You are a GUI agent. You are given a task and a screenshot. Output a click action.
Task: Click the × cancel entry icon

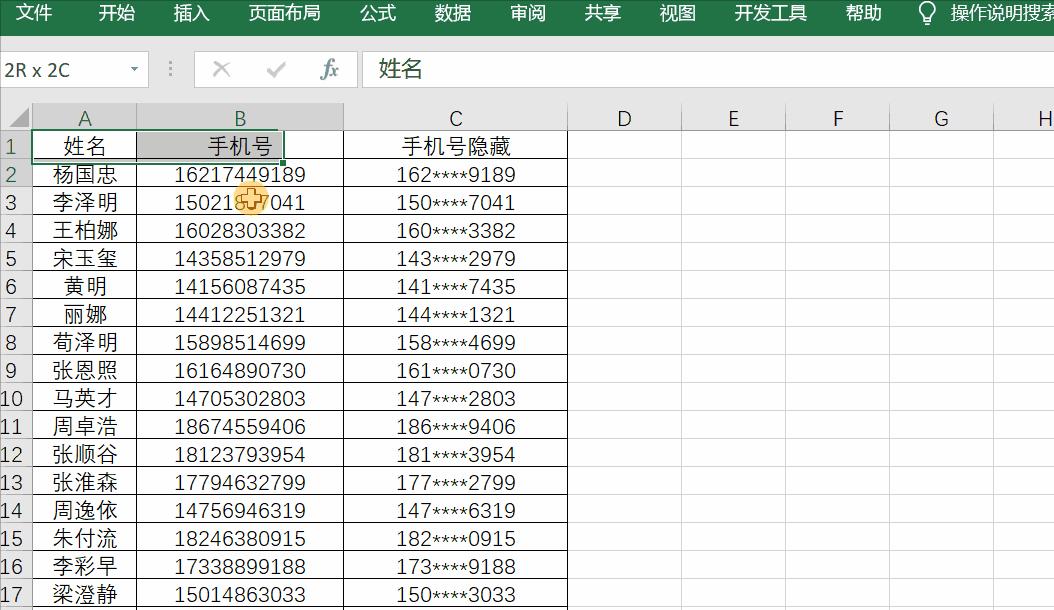[x=221, y=69]
